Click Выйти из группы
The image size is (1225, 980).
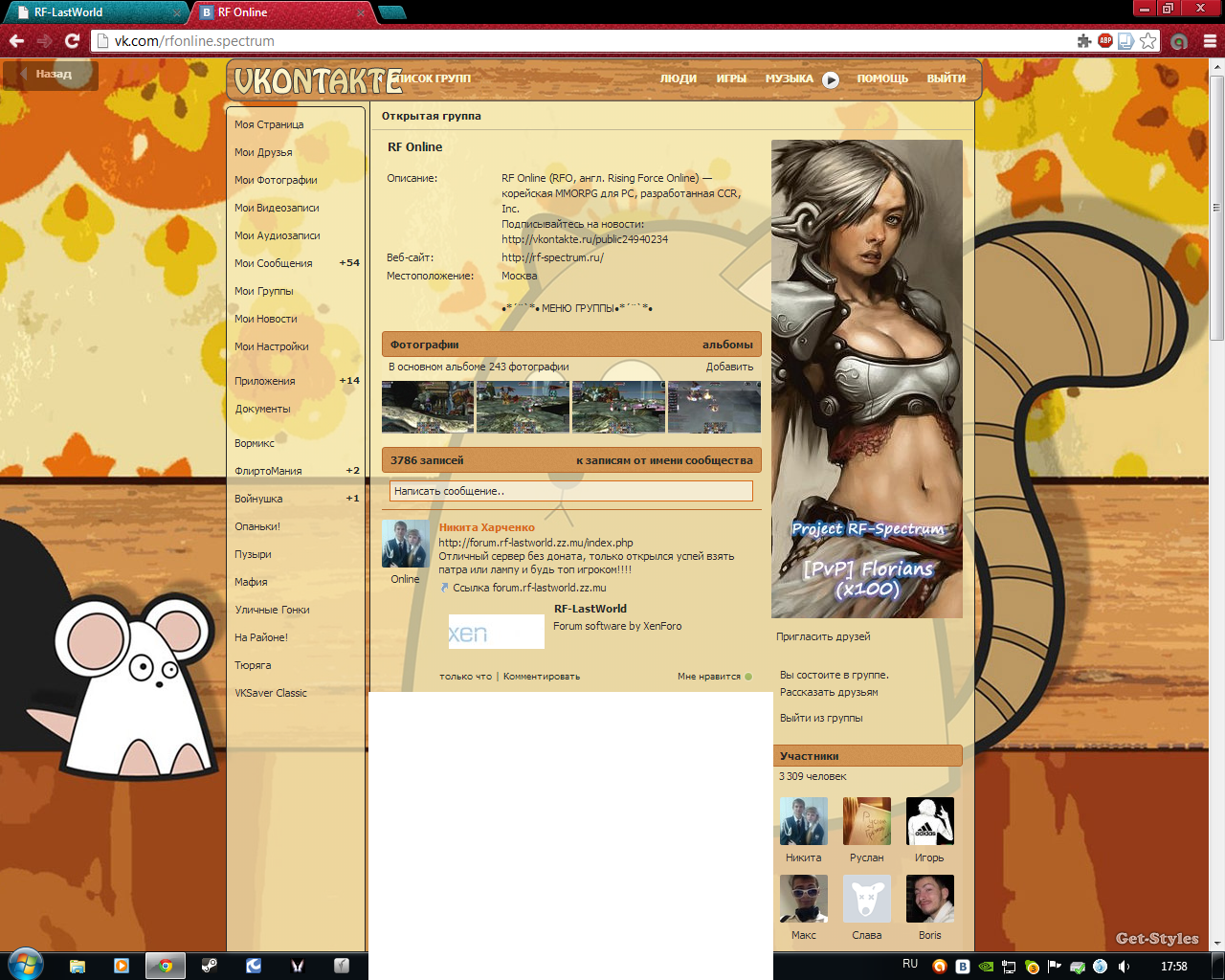[821, 718]
